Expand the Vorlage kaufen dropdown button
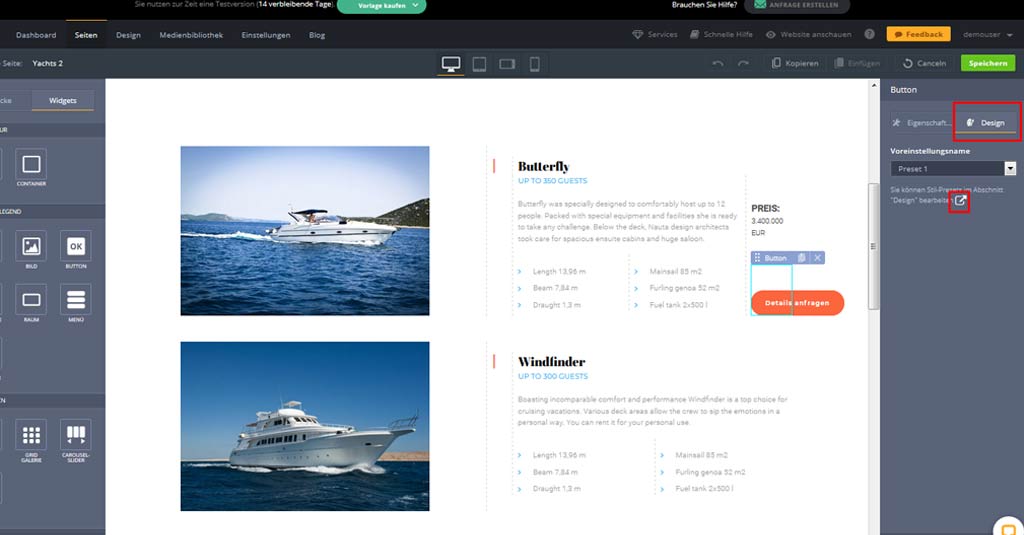 click(x=381, y=6)
